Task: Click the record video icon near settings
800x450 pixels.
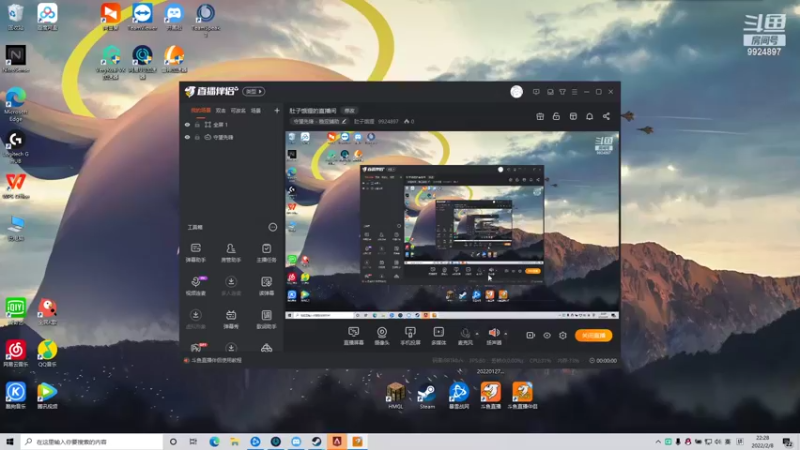Action: 531,335
